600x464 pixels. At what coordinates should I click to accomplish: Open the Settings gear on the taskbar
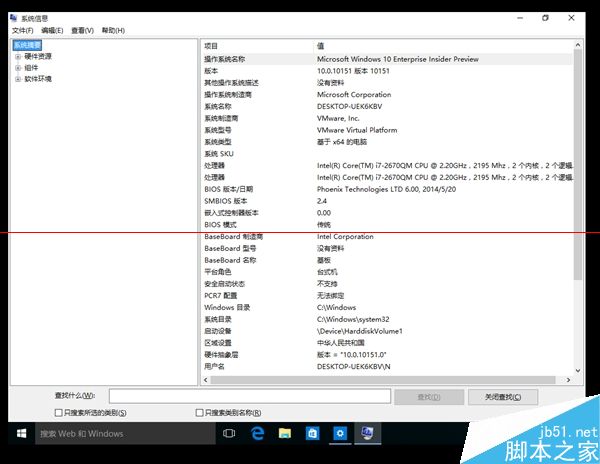point(340,433)
